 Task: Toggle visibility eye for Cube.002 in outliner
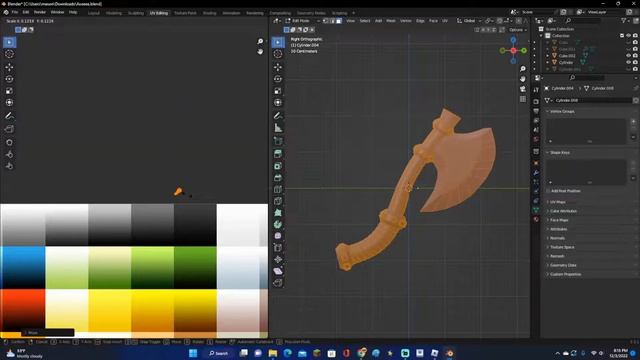pyautogui.click(x=629, y=56)
